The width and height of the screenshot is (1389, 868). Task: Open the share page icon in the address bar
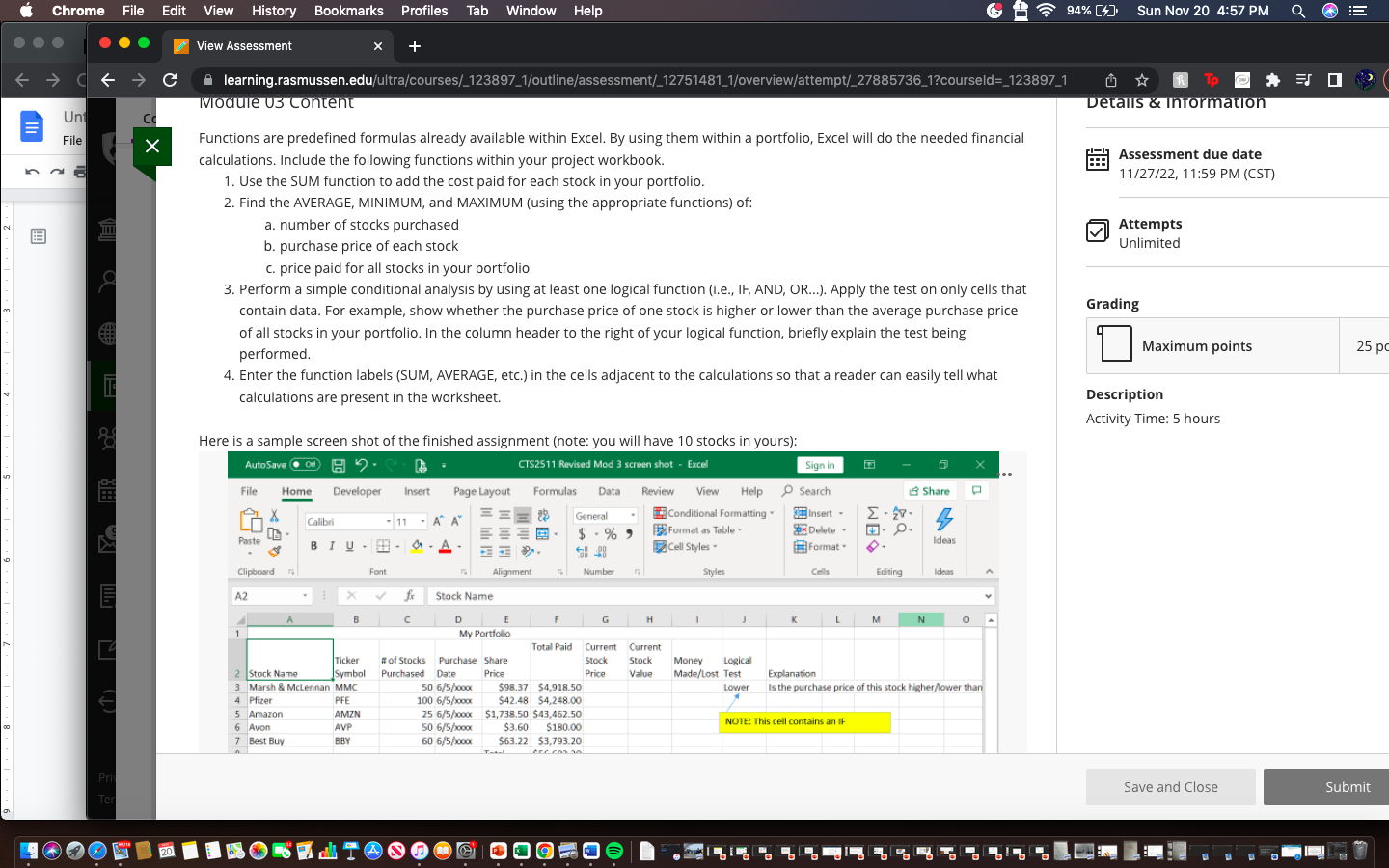[x=1111, y=80]
